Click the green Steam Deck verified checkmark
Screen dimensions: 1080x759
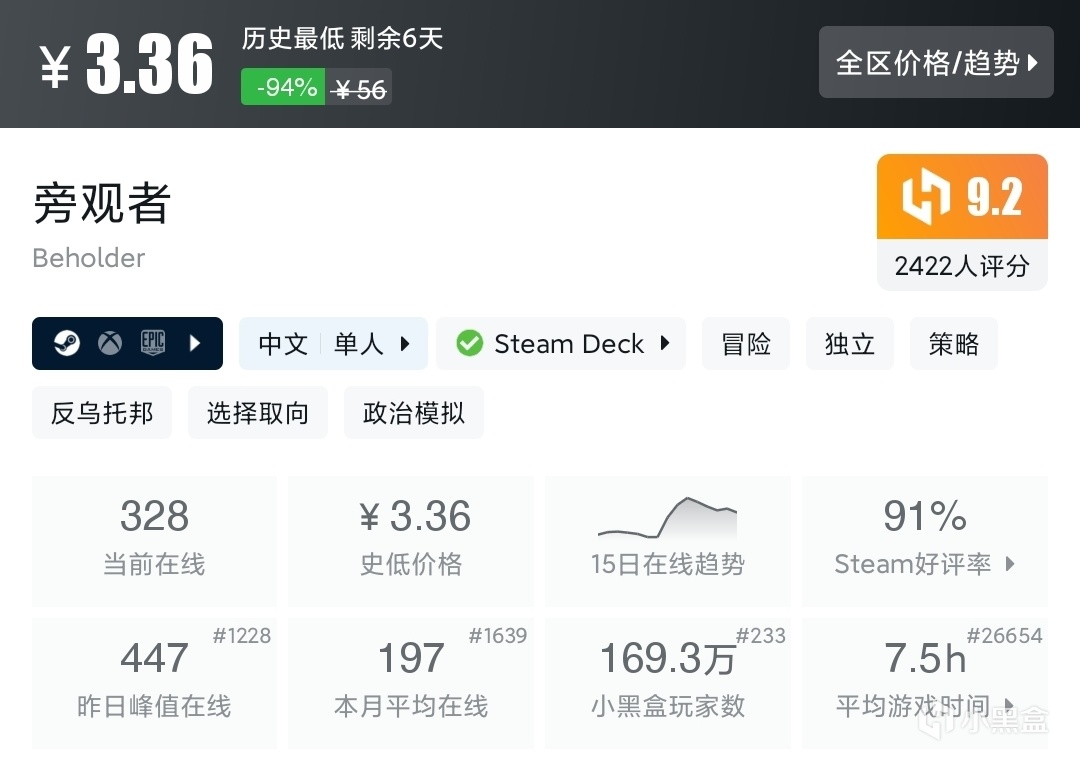click(469, 344)
